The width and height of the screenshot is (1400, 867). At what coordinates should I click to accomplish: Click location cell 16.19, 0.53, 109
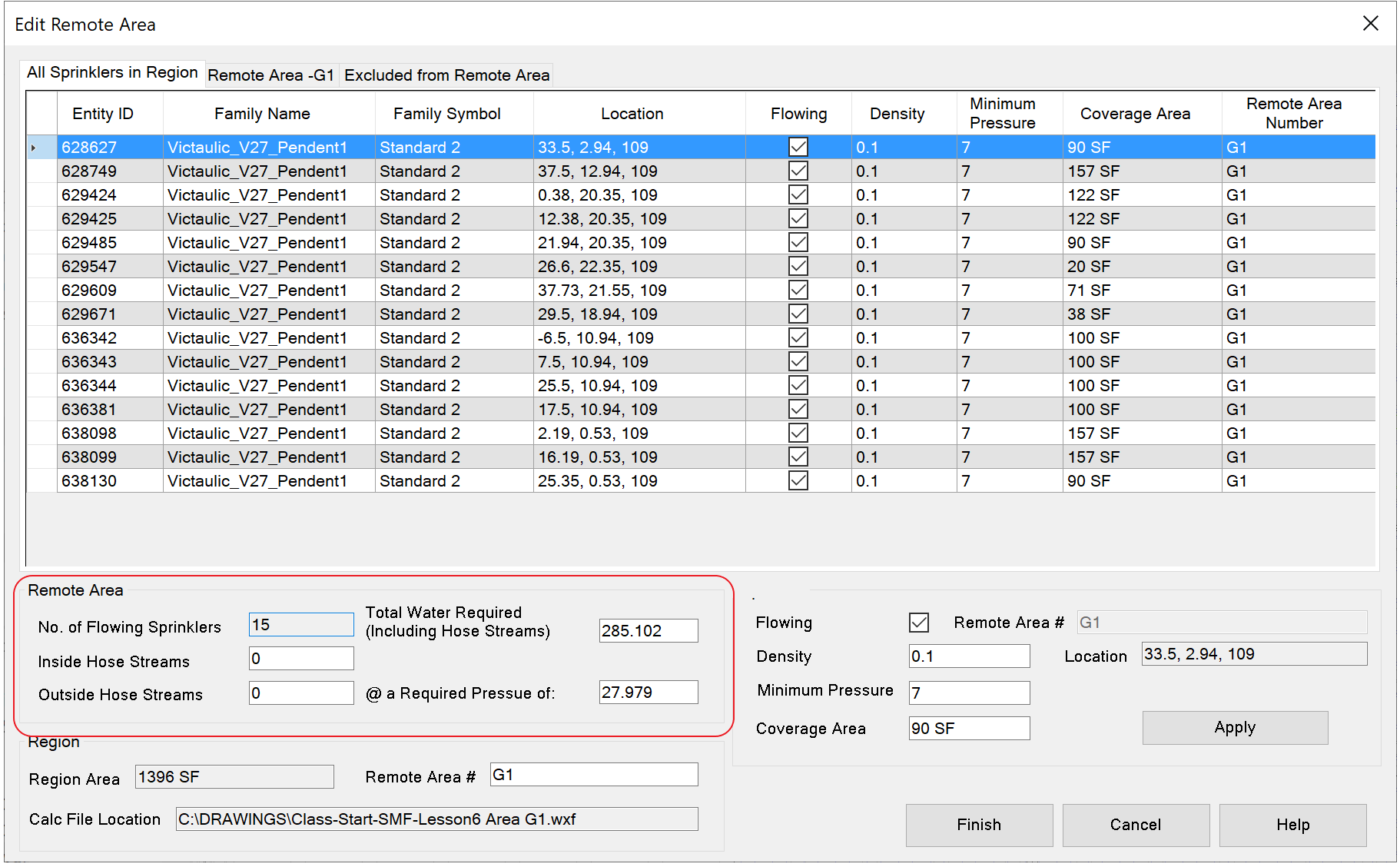[639, 457]
